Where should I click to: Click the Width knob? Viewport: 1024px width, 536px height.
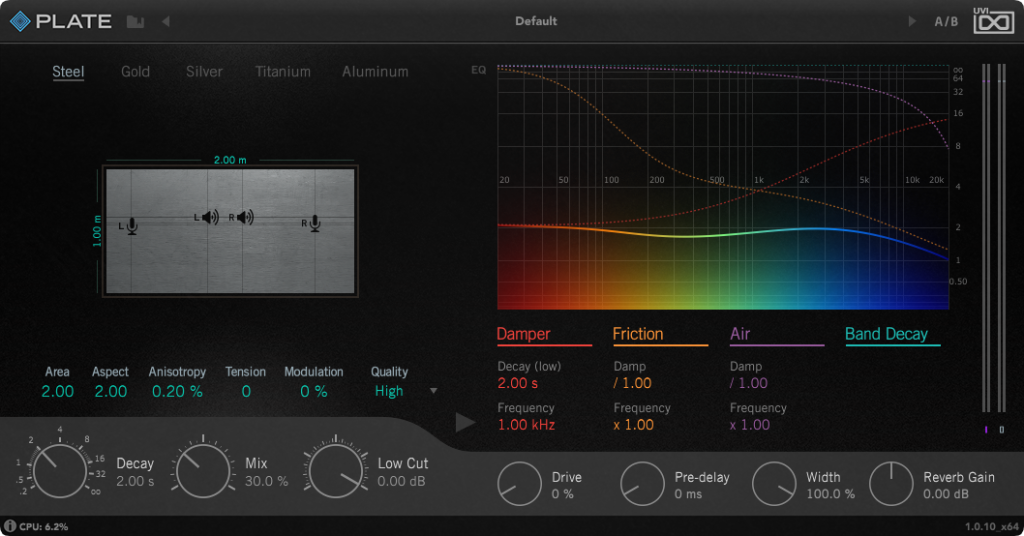point(774,484)
